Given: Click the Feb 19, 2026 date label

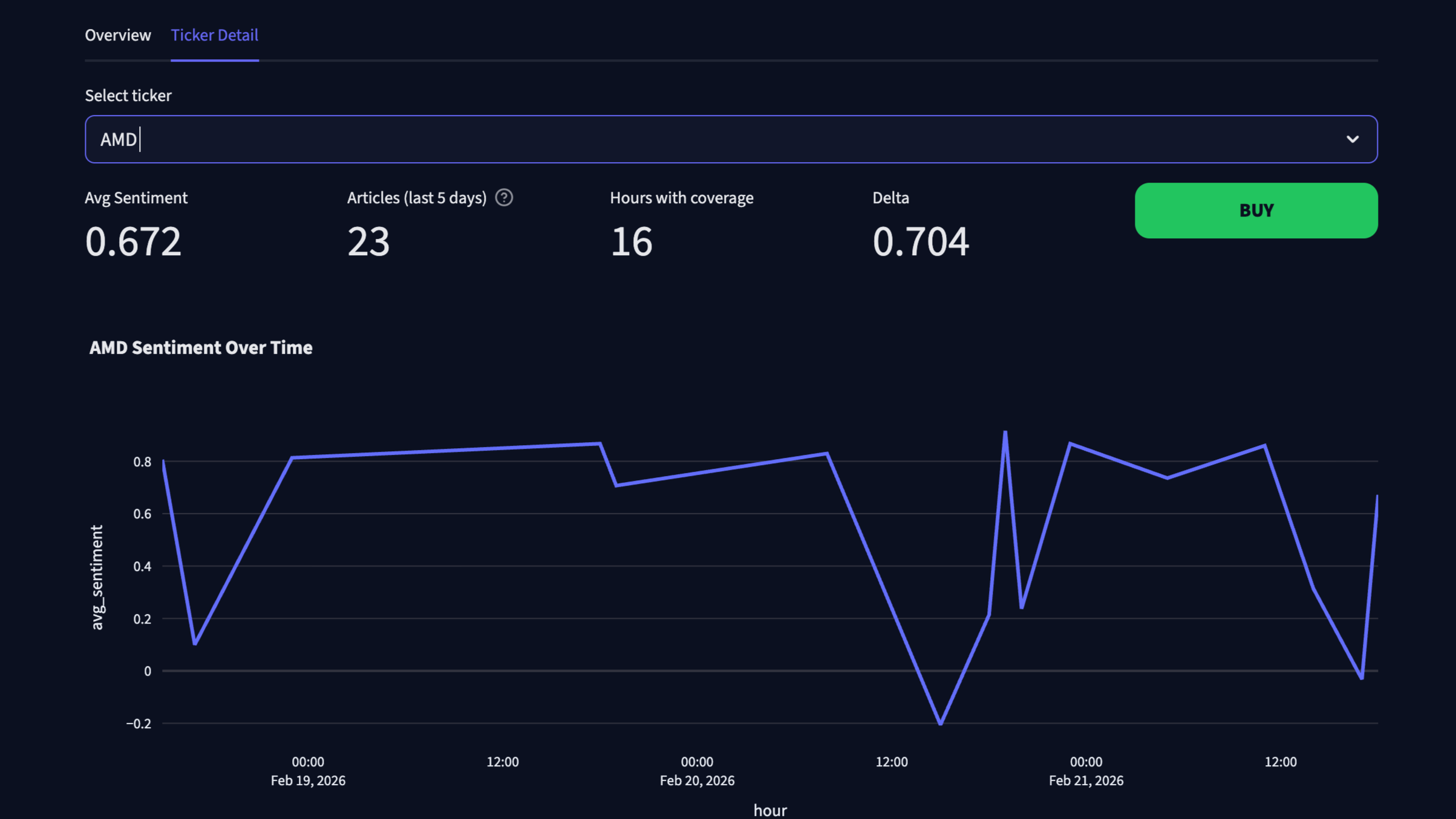Looking at the screenshot, I should 308,780.
